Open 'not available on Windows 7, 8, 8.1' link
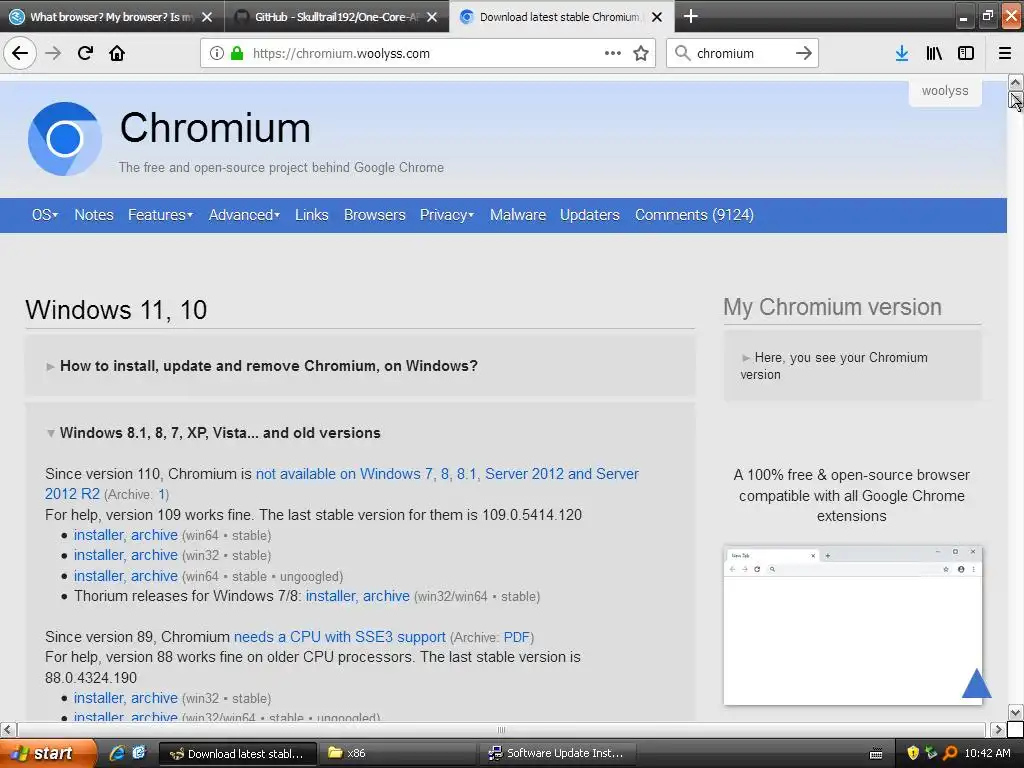 coord(447,474)
